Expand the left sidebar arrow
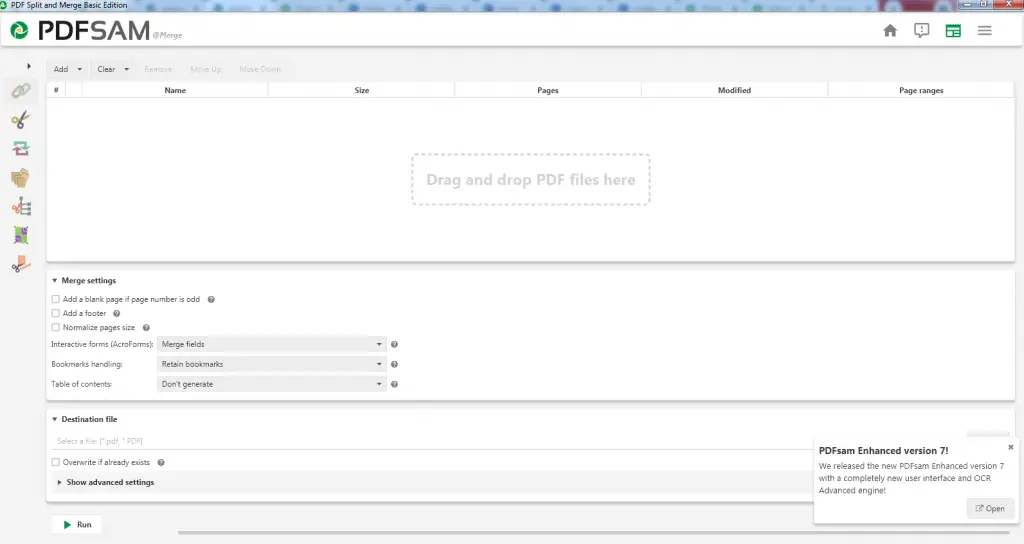 29,66
